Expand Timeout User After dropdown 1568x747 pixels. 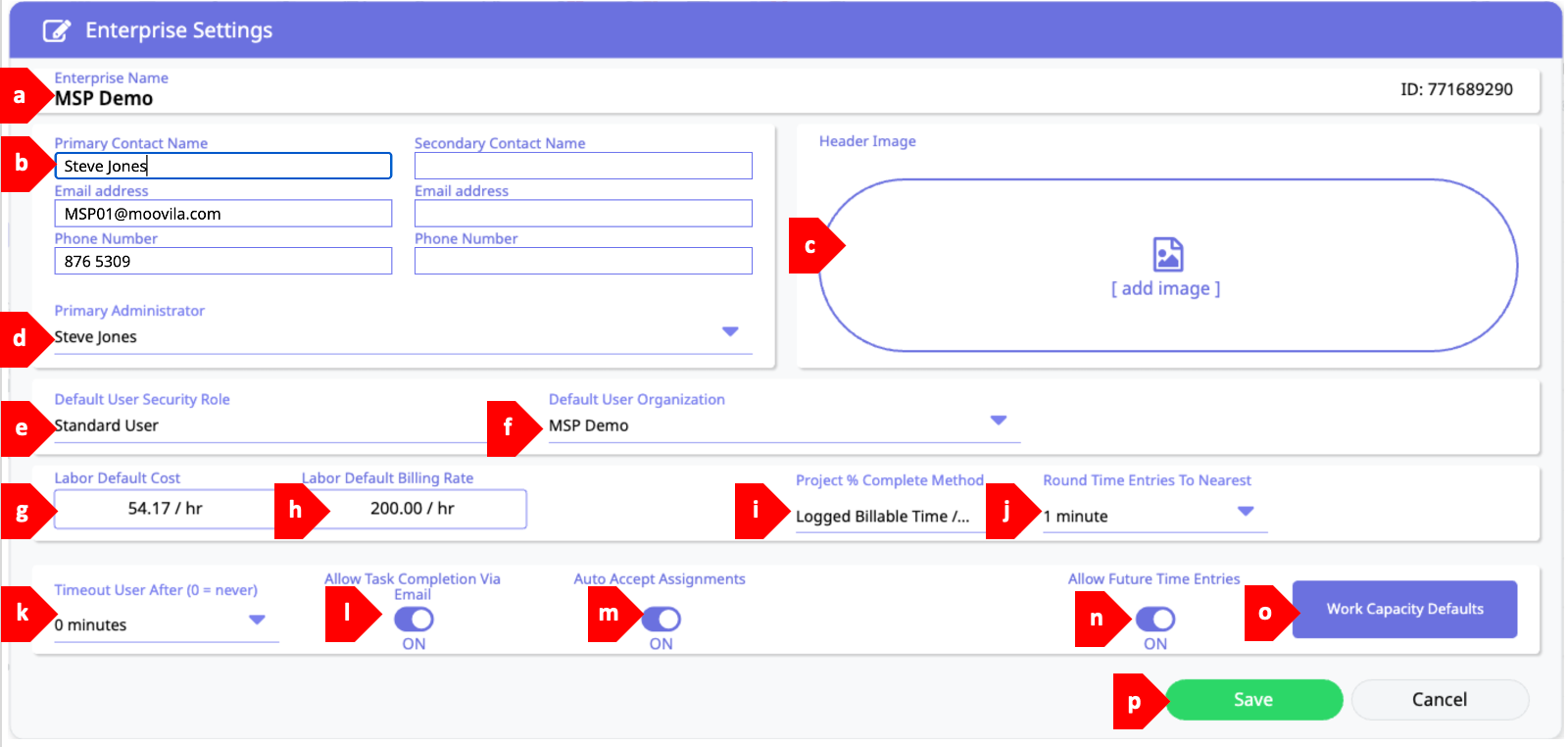click(257, 621)
